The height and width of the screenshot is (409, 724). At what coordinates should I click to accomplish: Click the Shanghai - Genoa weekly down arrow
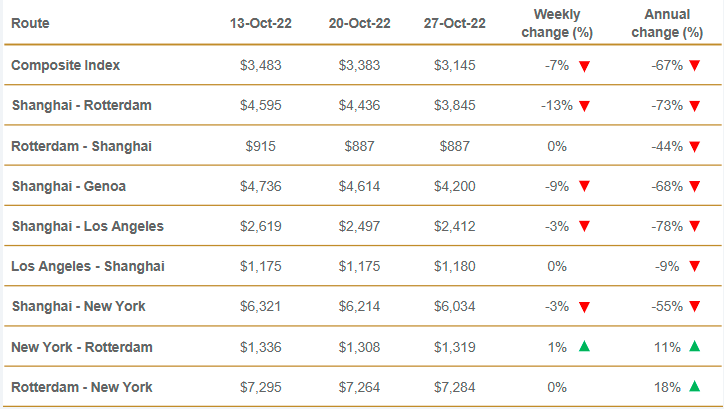(x=584, y=186)
